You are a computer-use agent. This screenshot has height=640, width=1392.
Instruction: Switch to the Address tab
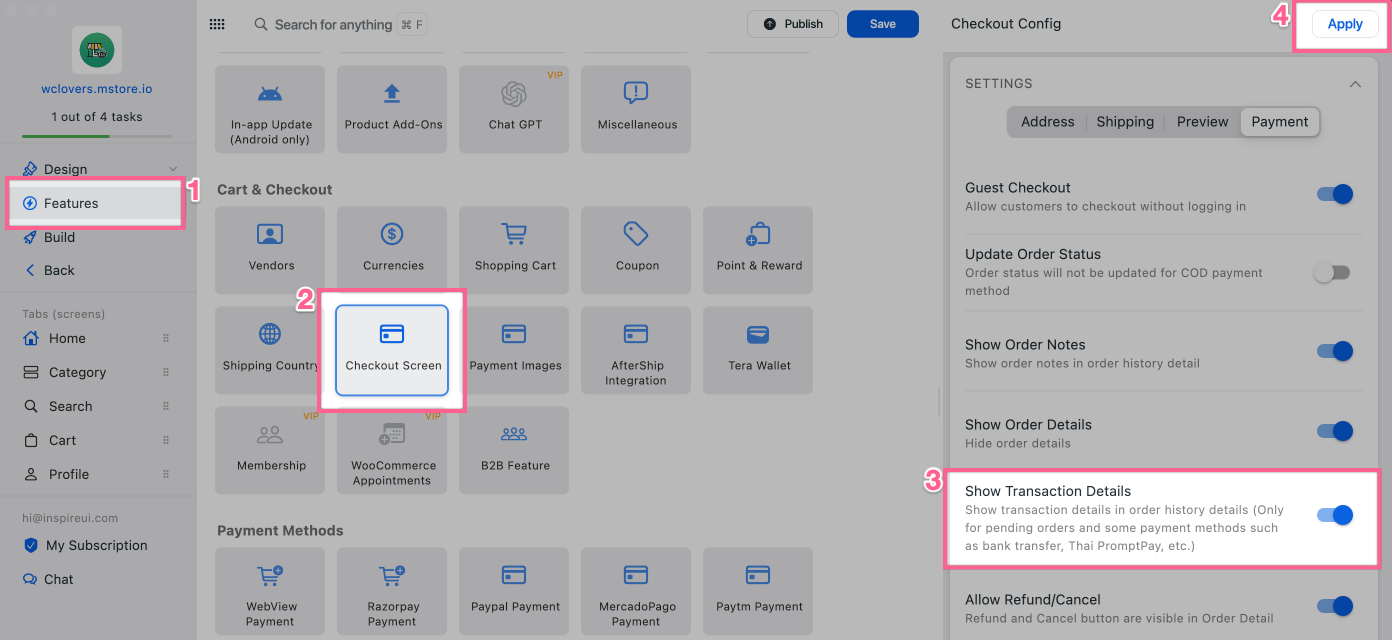click(1047, 122)
